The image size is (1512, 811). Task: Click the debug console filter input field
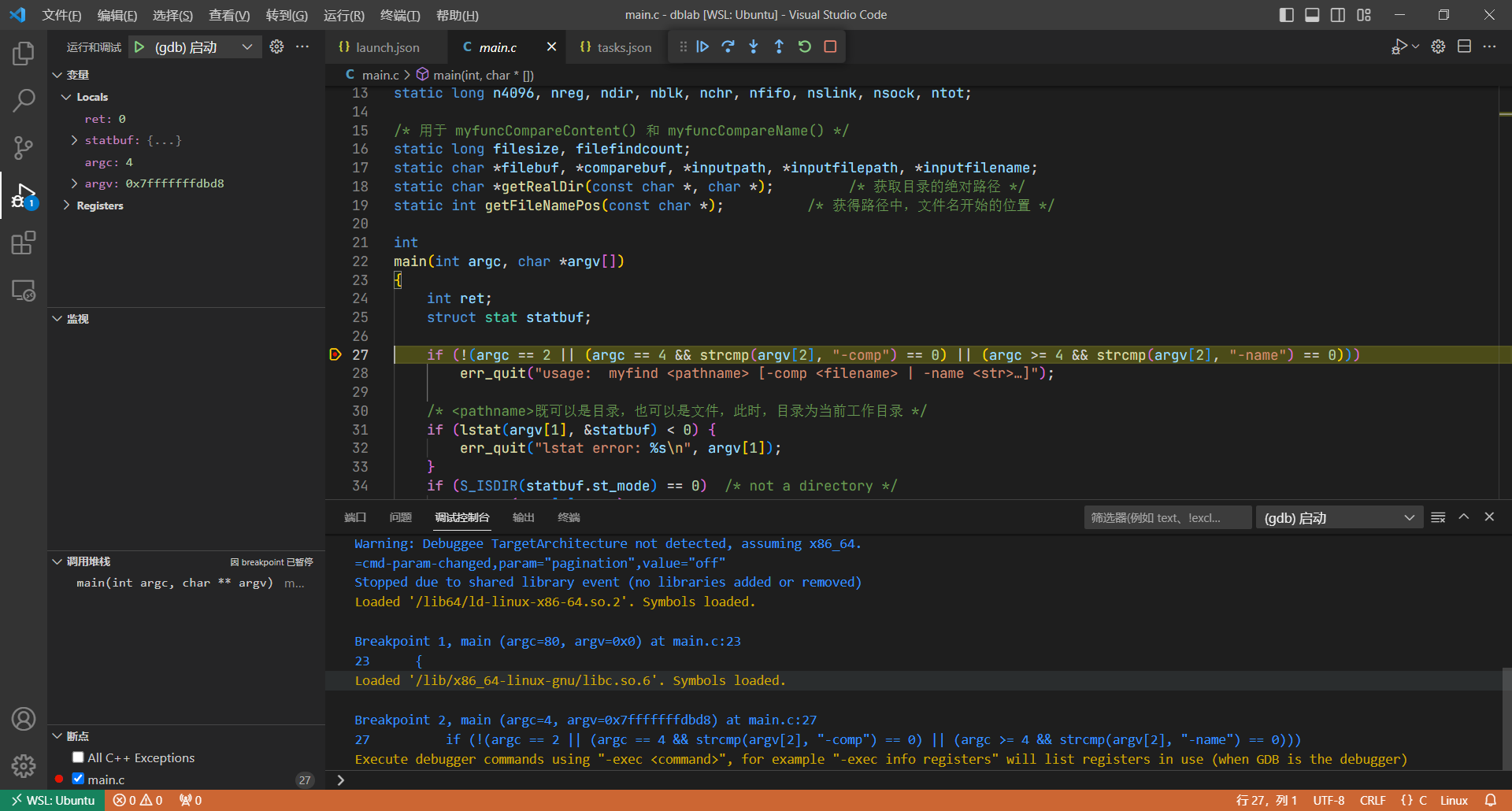(x=1166, y=517)
